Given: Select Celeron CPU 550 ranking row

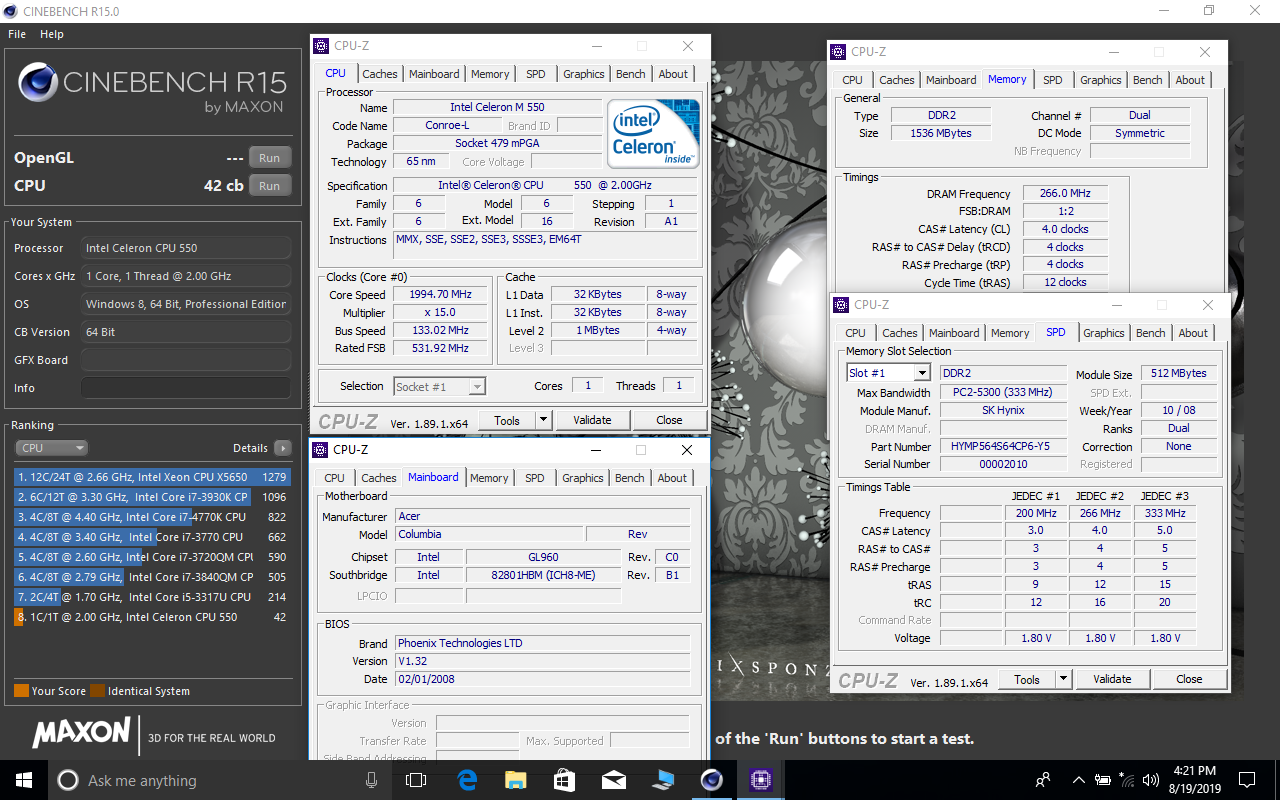Looking at the screenshot, I should click(x=152, y=617).
